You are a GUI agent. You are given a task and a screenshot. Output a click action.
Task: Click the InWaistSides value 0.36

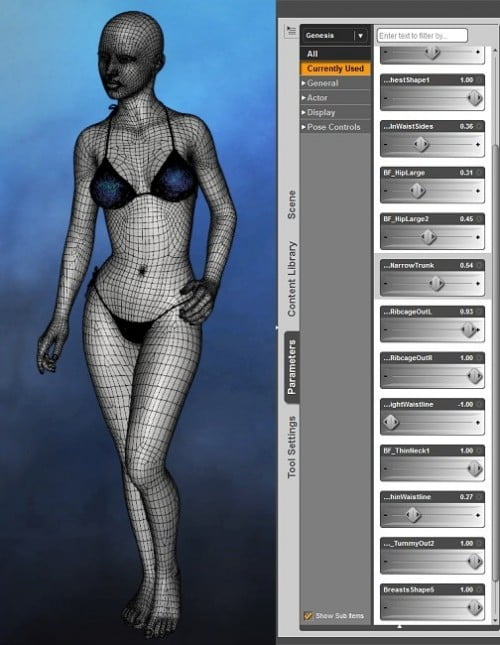pyautogui.click(x=466, y=127)
